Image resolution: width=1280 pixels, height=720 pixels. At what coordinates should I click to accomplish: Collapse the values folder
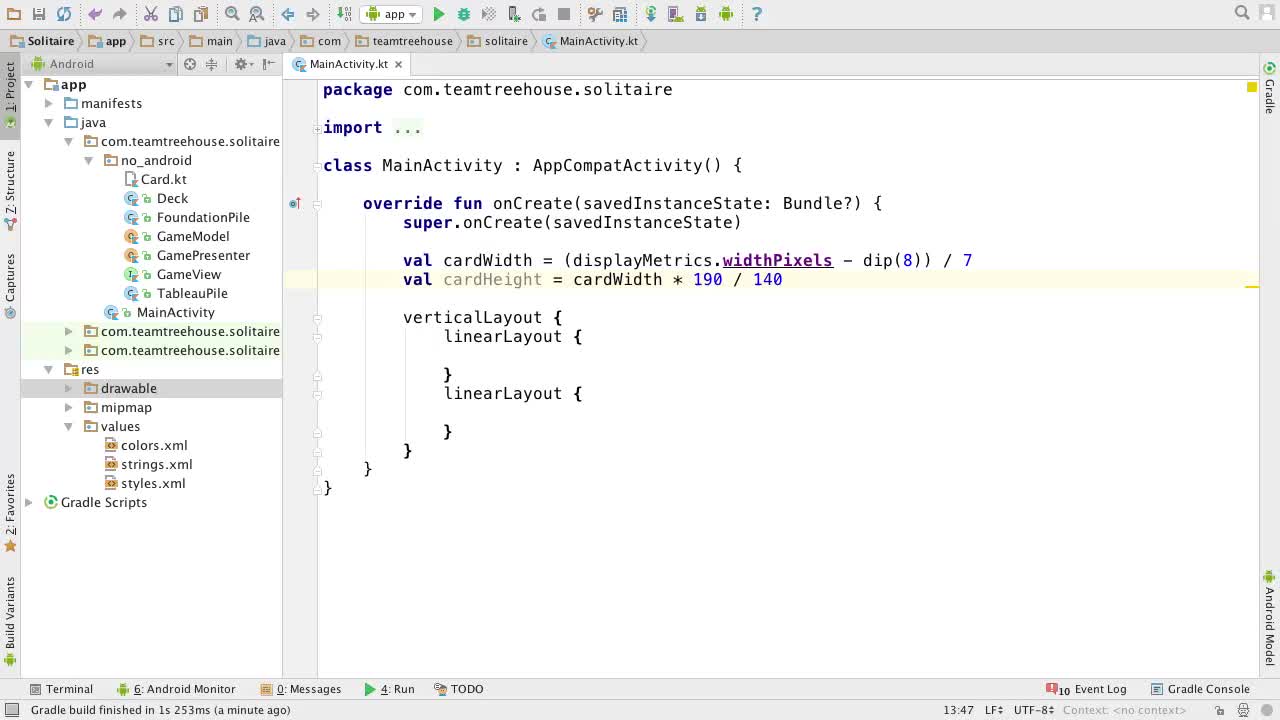[68, 426]
